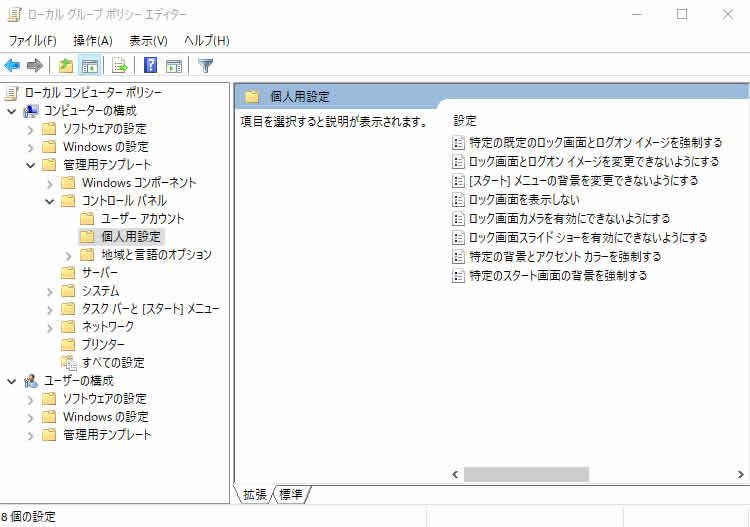The width and height of the screenshot is (750, 527).
Task: Expand 管理用テンプレート under ユーザーの構成
Action: point(31,436)
